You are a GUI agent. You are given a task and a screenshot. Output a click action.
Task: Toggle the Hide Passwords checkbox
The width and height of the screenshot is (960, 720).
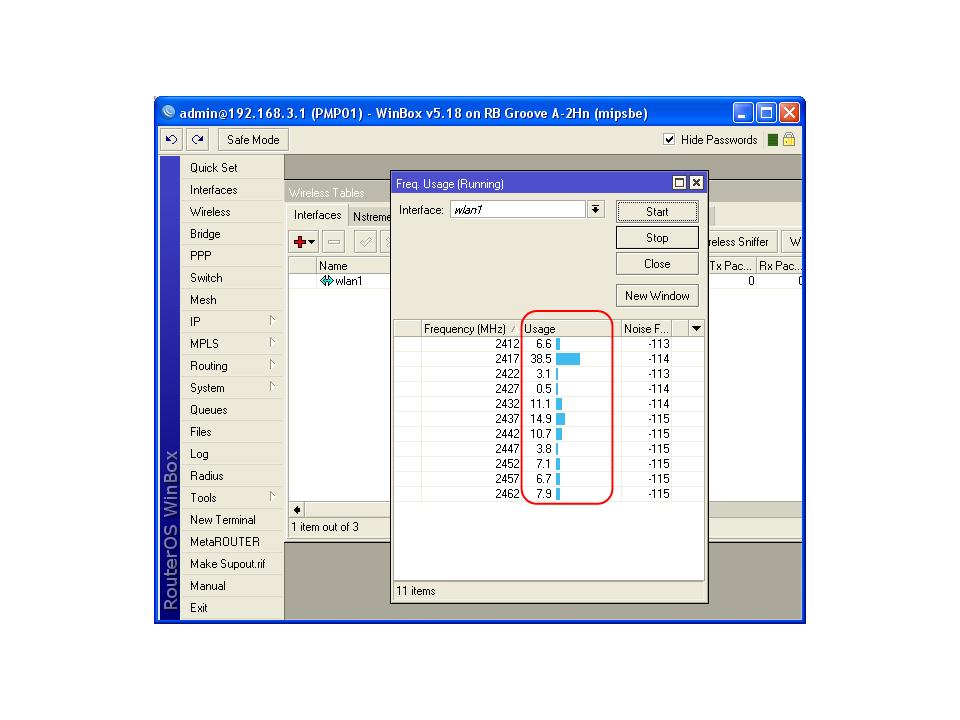click(x=669, y=140)
